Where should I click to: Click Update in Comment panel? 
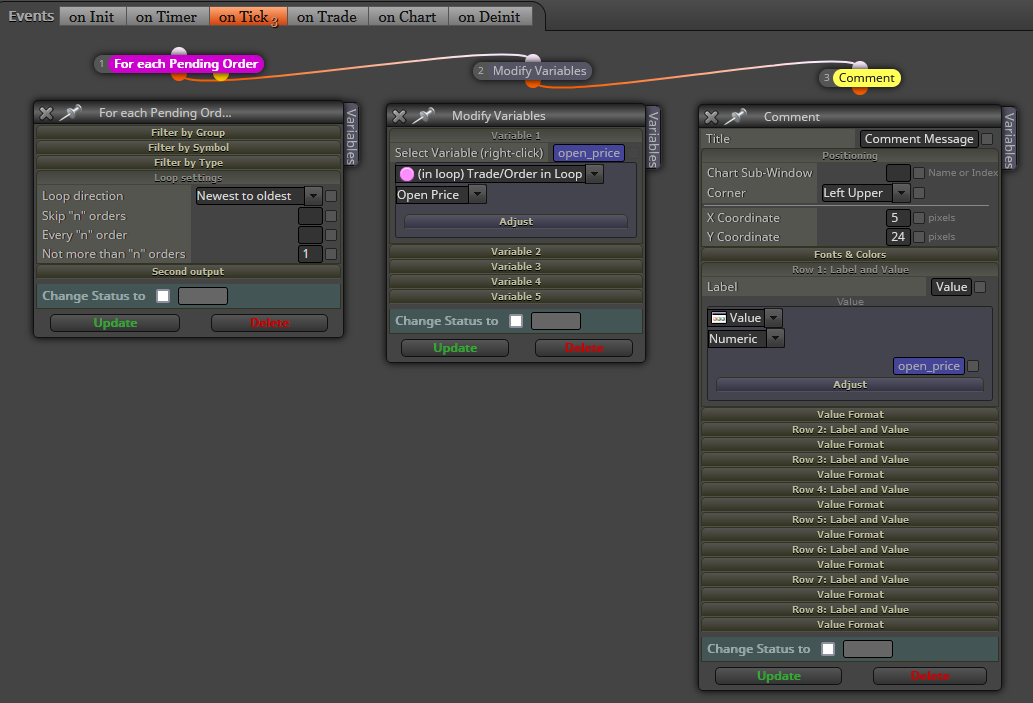[x=779, y=676]
